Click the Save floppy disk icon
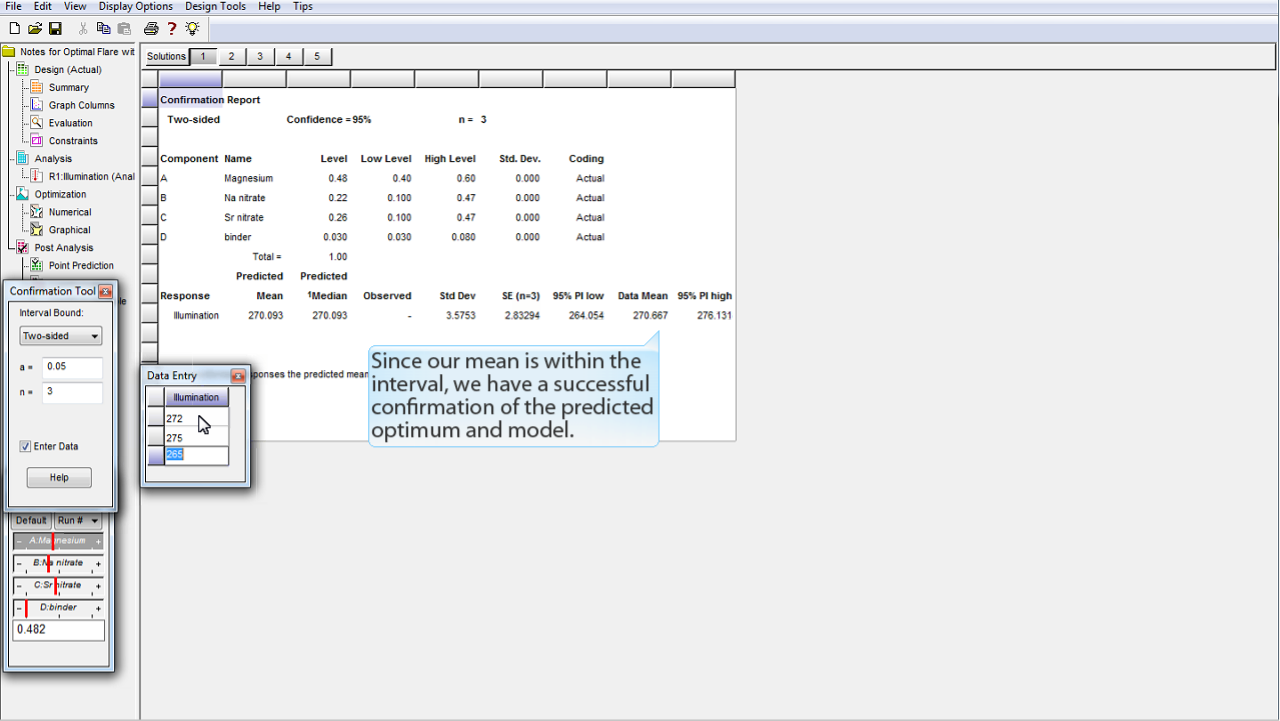This screenshot has height=721, width=1280. pos(55,28)
